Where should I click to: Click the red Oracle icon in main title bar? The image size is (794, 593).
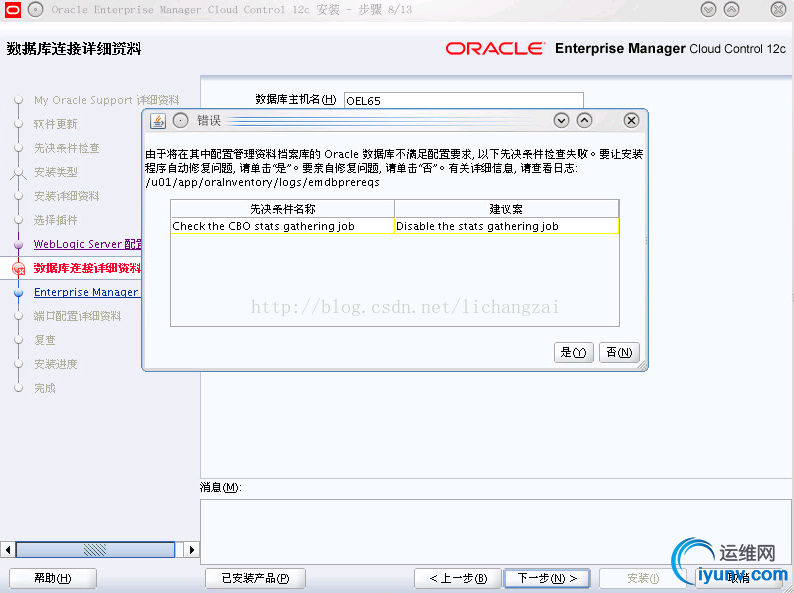click(x=13, y=10)
